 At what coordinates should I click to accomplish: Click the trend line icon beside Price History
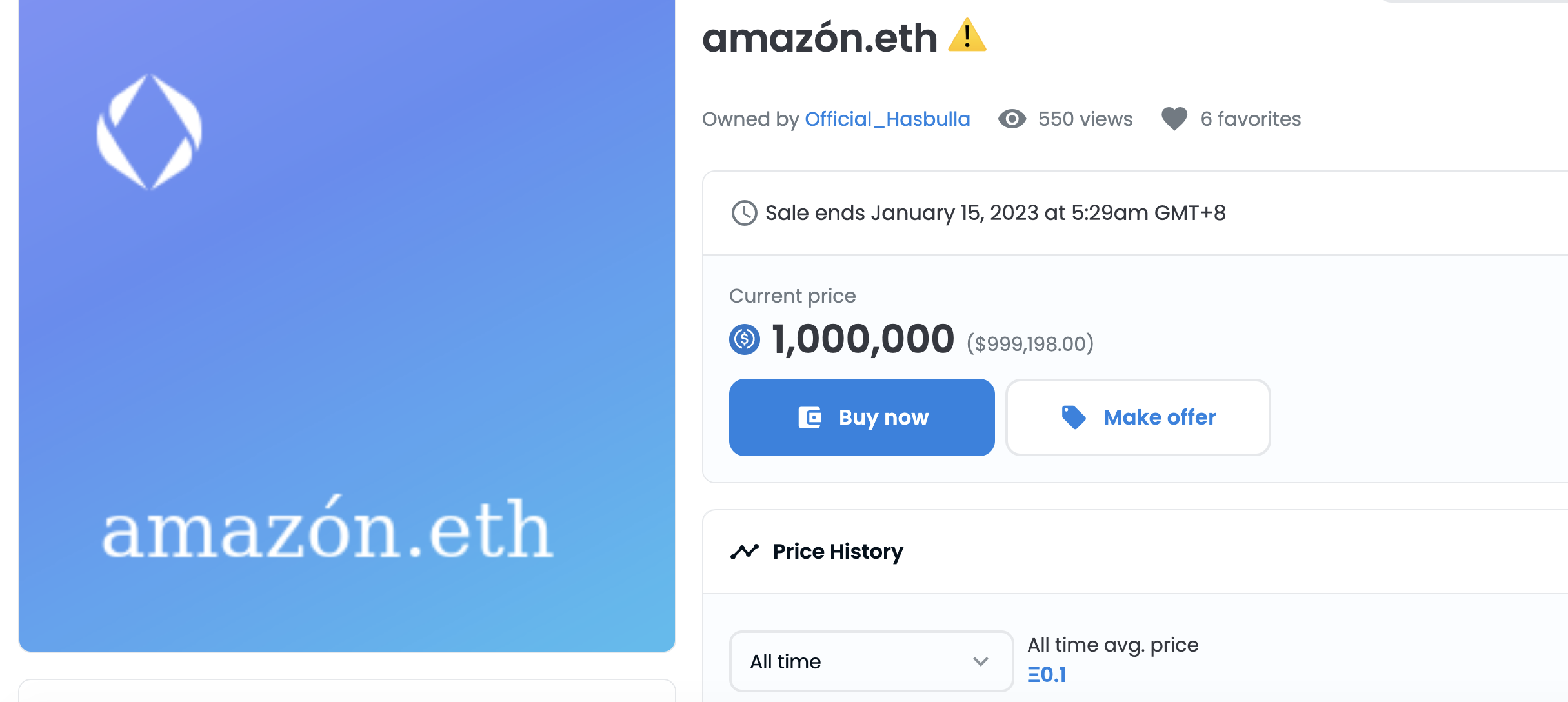(744, 552)
